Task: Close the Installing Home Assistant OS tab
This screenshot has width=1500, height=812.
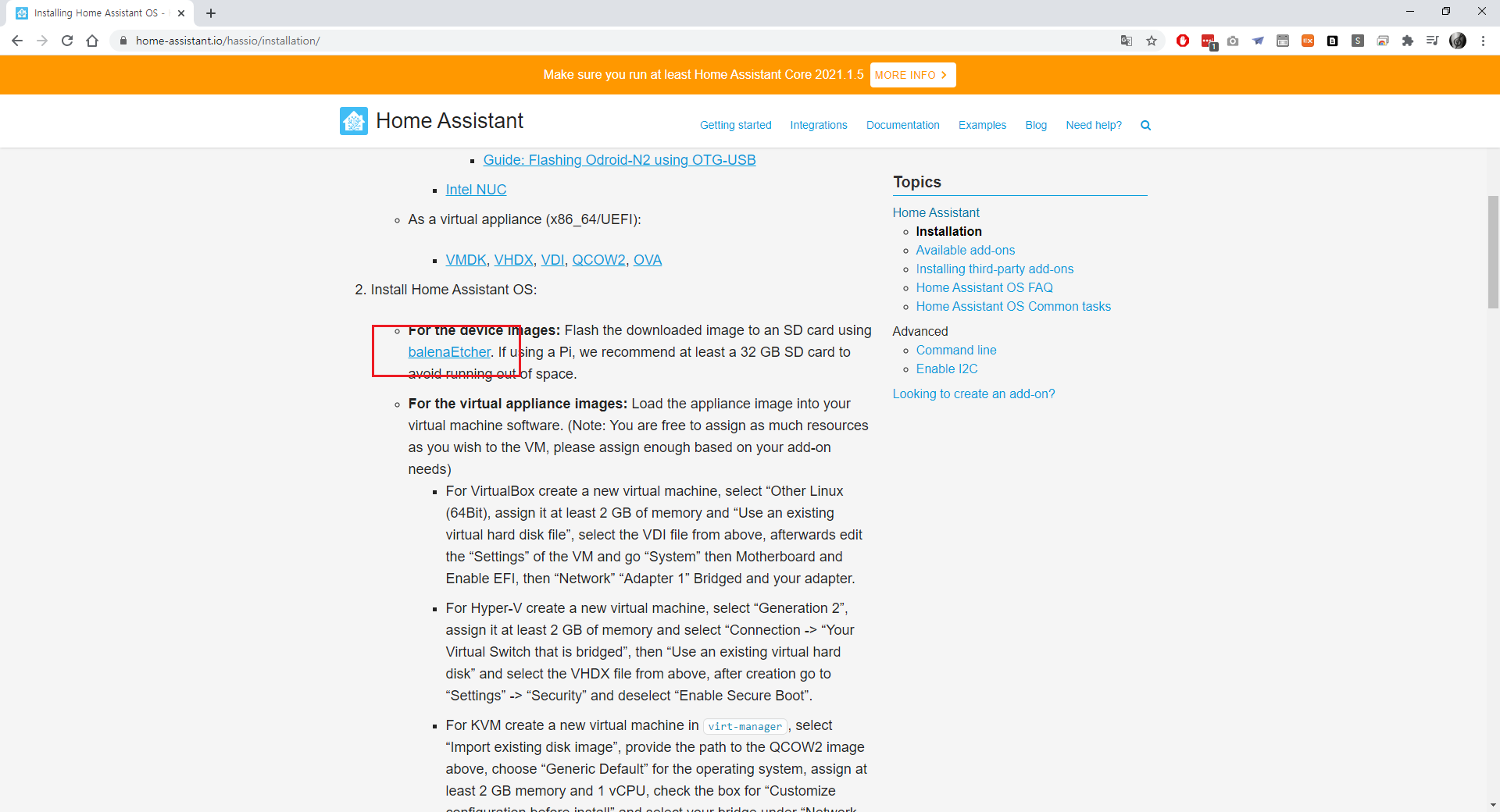Action: tap(181, 13)
